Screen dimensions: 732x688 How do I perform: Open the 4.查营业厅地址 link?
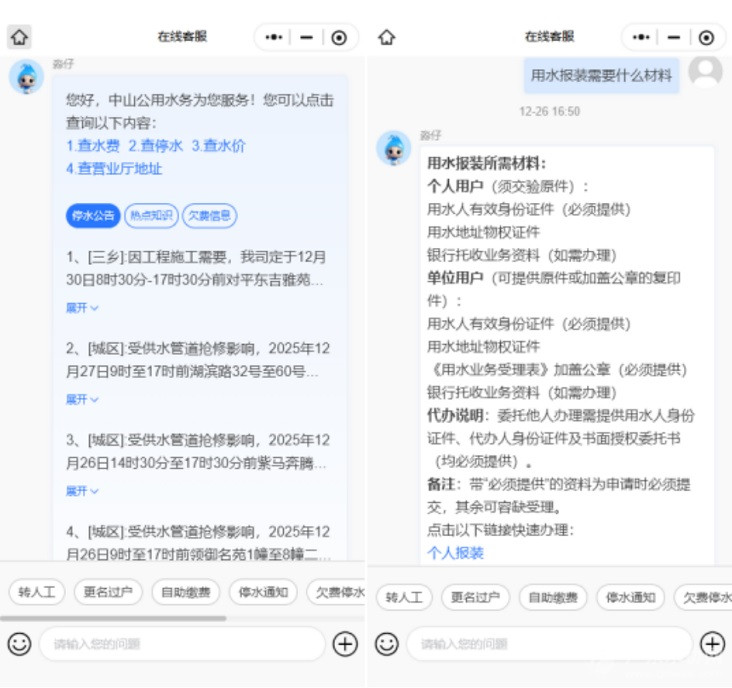[x=114, y=169]
